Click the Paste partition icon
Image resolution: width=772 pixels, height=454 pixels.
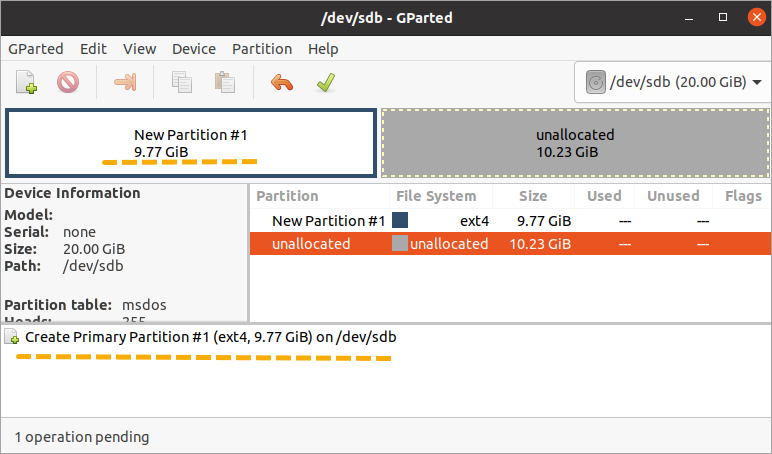(225, 82)
